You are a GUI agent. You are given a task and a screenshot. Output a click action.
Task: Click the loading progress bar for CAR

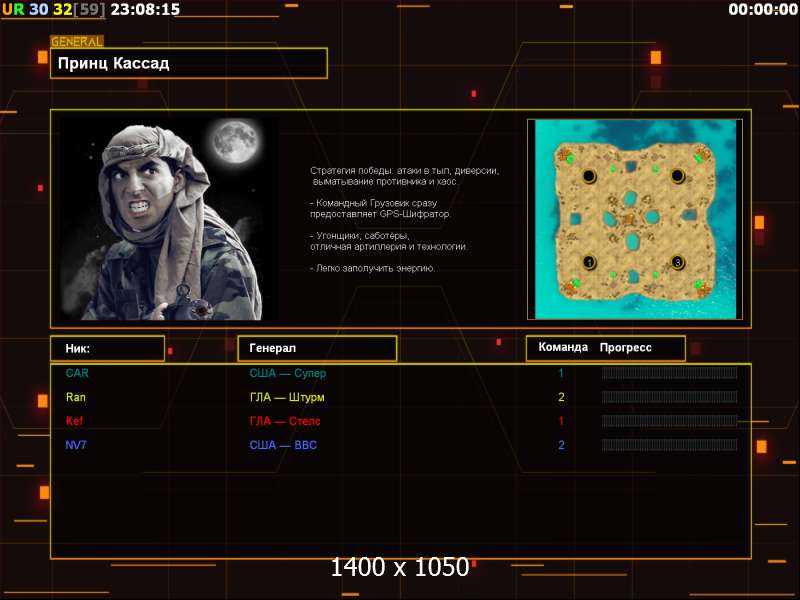pyautogui.click(x=669, y=373)
